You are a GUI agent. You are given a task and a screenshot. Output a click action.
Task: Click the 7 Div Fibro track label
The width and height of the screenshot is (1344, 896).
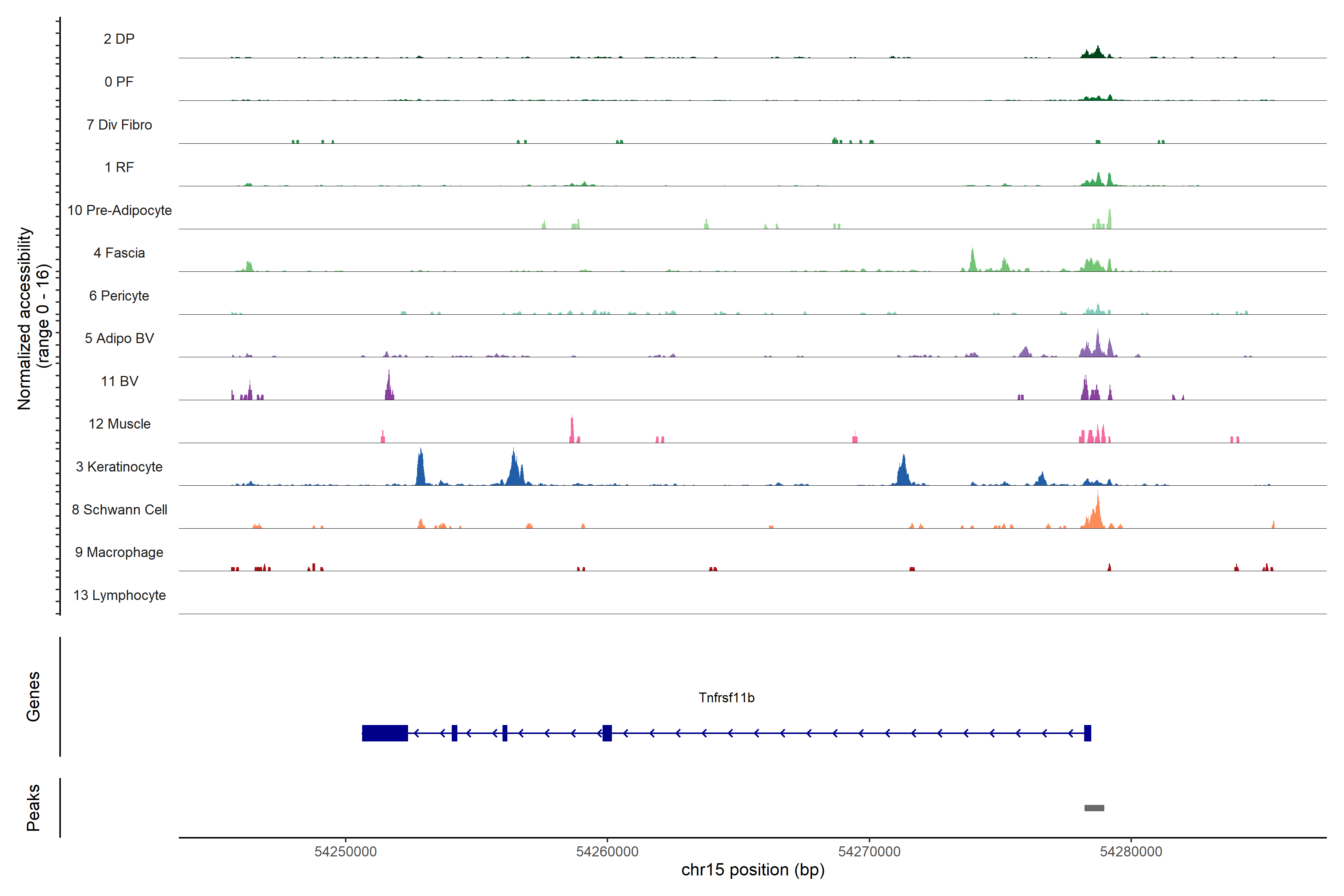(119, 125)
